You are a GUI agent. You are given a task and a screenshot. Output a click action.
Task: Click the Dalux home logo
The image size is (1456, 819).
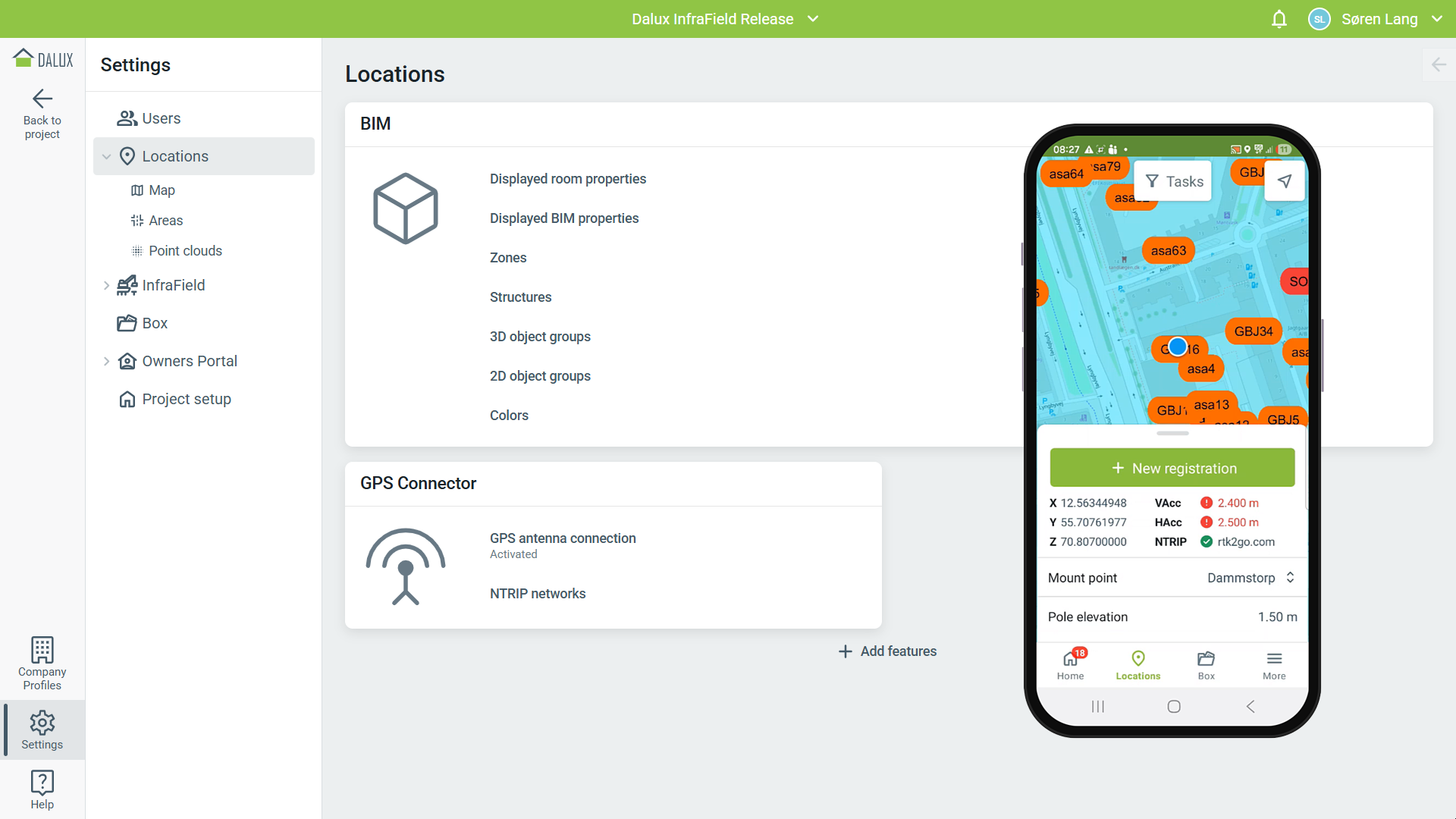pos(42,59)
